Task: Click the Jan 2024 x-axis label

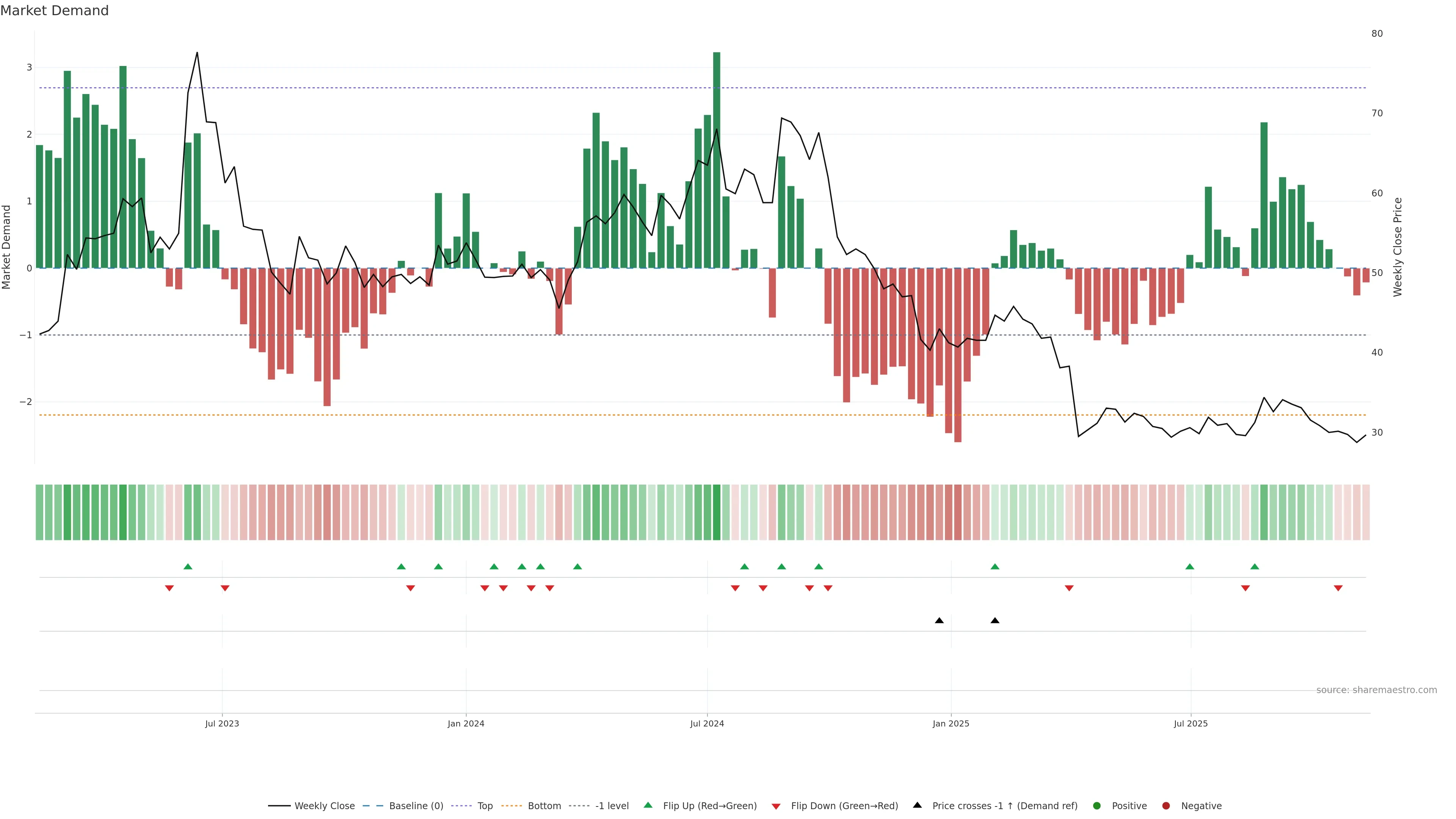Action: (x=466, y=723)
